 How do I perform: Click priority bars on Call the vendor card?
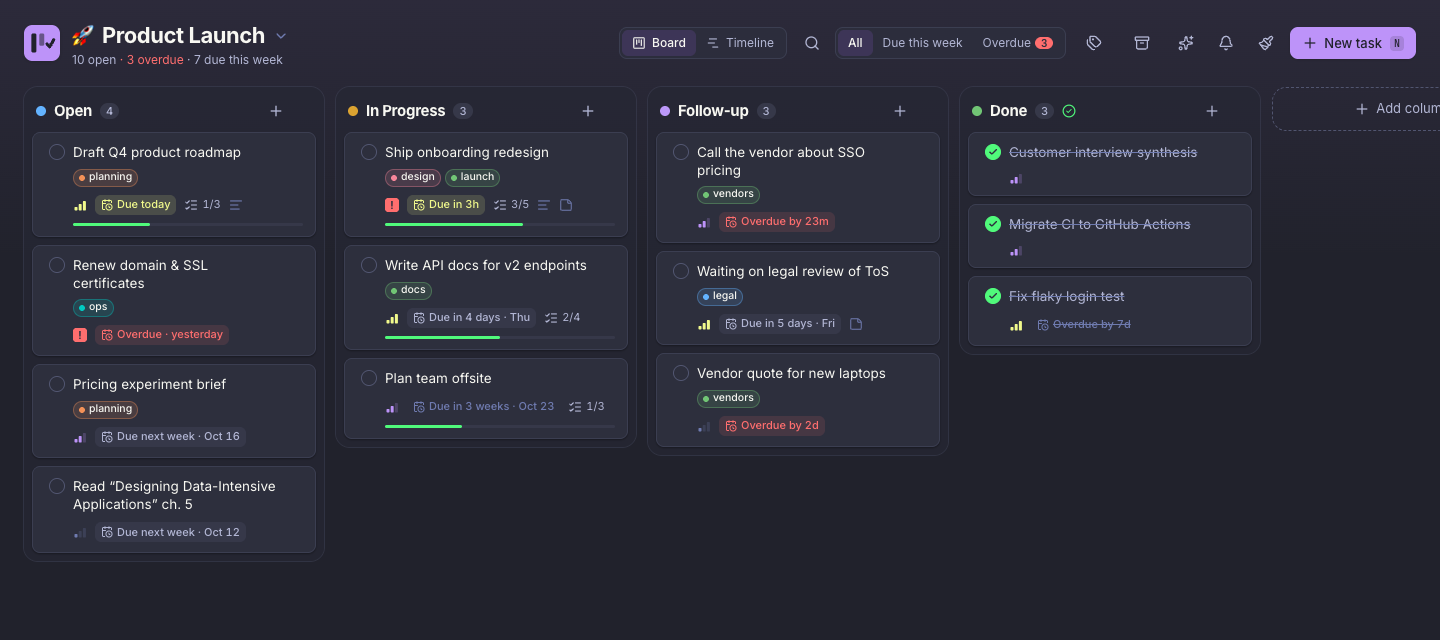click(704, 222)
